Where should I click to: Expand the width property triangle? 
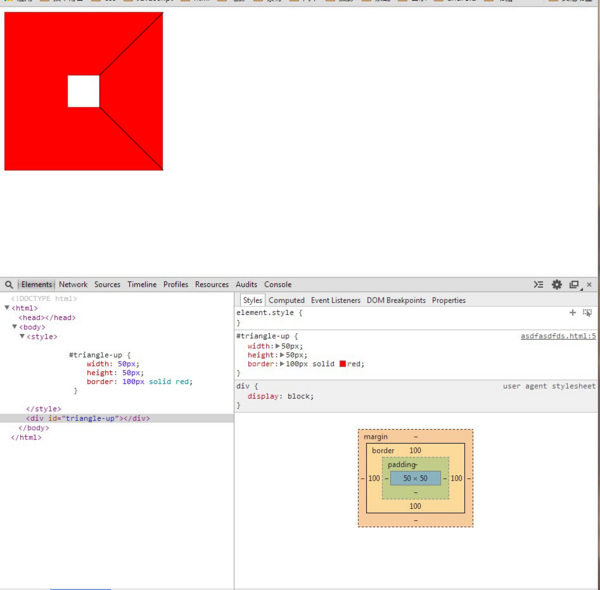278,346
